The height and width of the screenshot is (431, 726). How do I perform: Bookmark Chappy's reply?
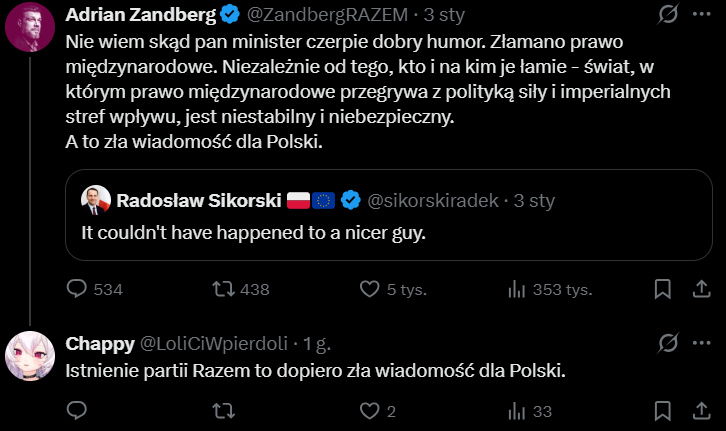[x=662, y=410]
